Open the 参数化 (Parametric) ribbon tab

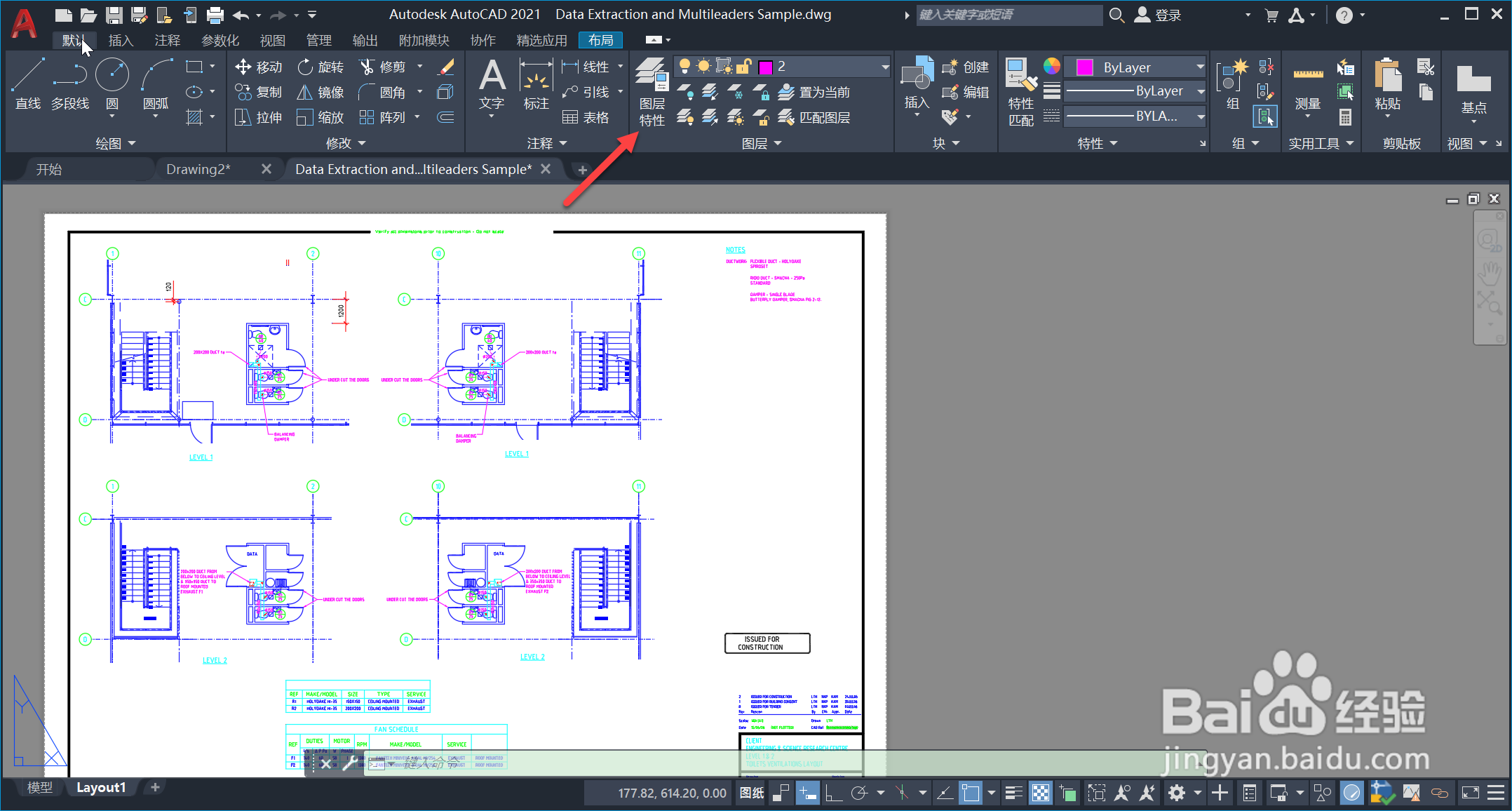(x=220, y=40)
